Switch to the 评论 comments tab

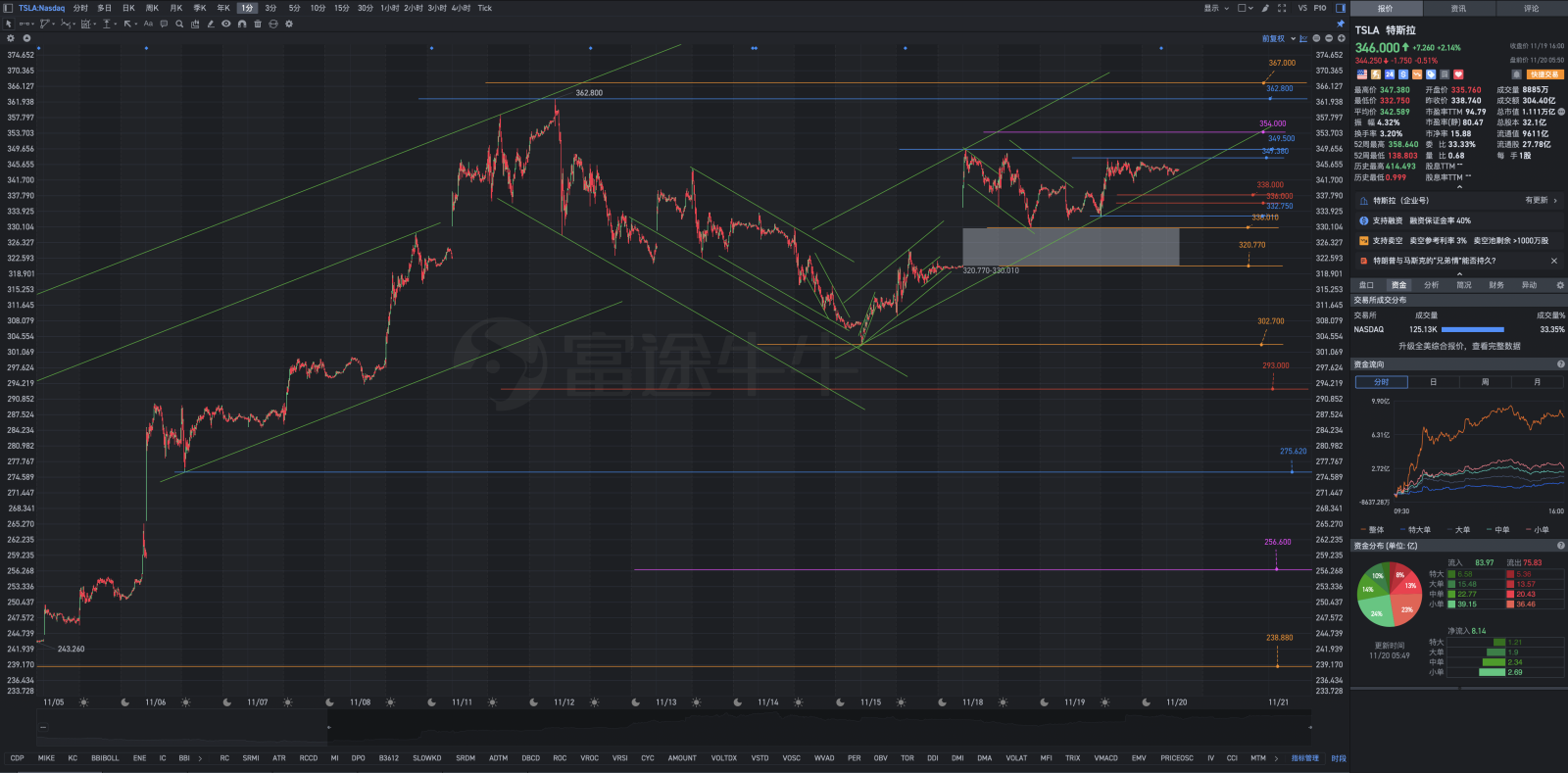(x=1532, y=8)
